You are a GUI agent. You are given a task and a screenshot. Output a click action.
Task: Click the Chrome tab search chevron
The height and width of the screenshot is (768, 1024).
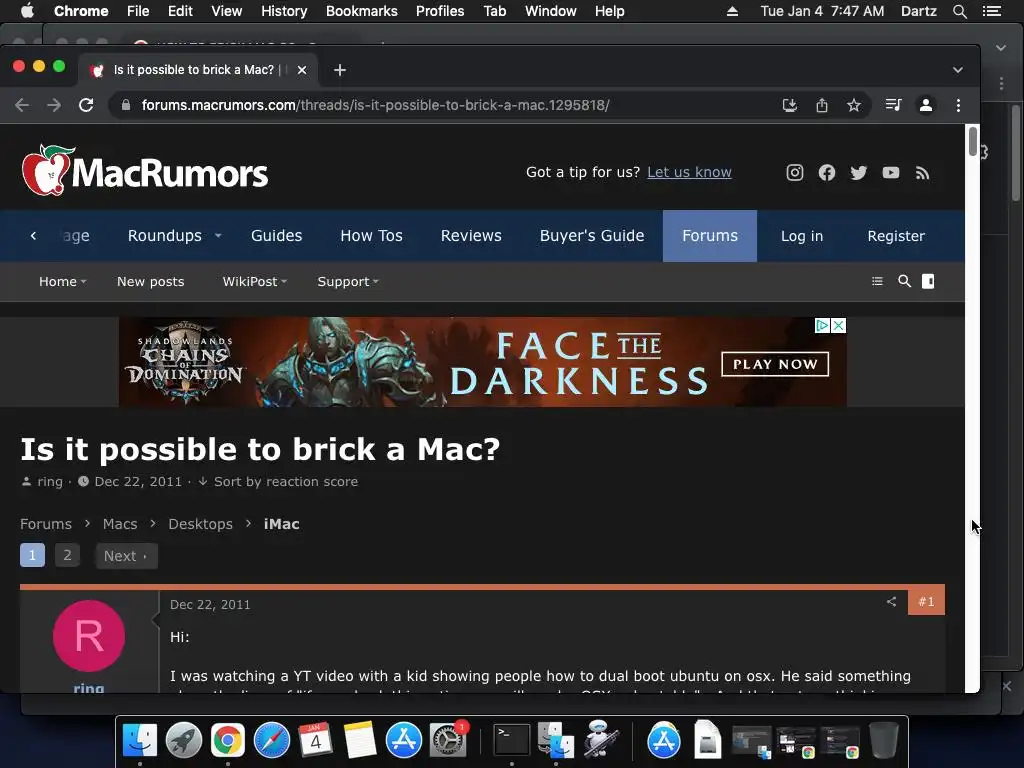coord(957,70)
